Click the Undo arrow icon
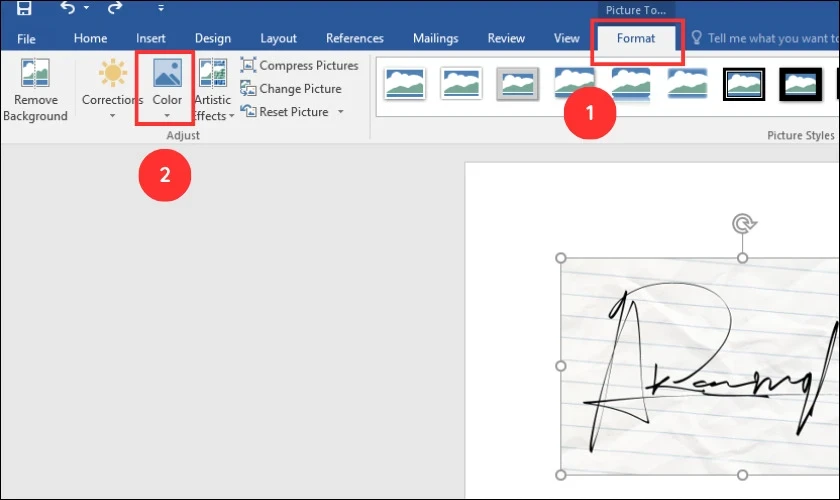Viewport: 840px width, 500px height. coord(67,9)
